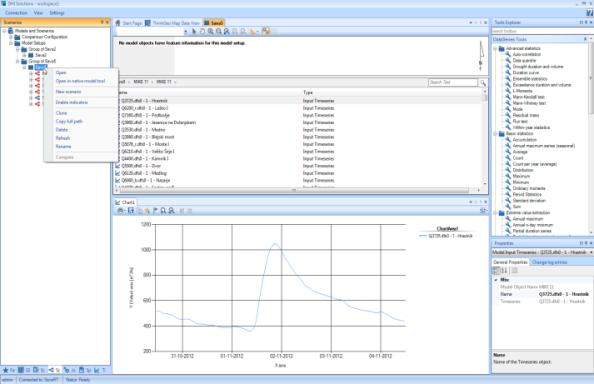The image size is (594, 384).
Task: Click the Run test tool
Action: coord(520,122)
